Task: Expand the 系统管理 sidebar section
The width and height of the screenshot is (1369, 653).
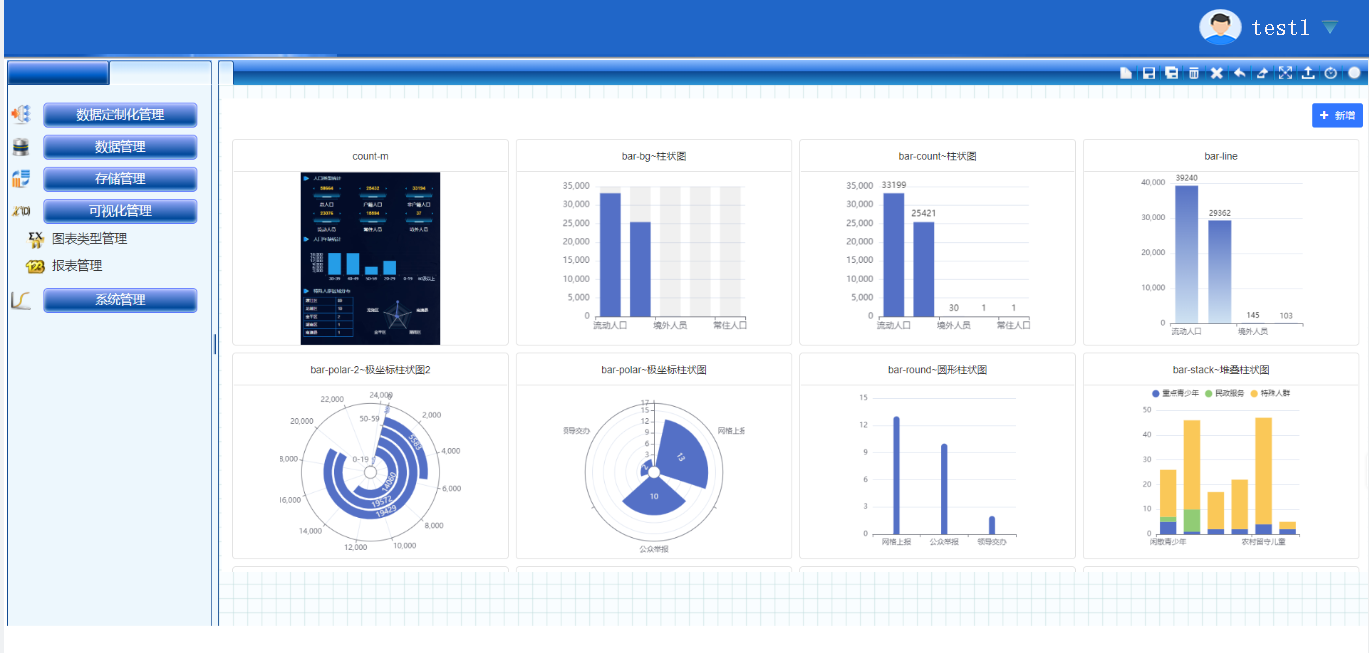Action: [x=120, y=300]
